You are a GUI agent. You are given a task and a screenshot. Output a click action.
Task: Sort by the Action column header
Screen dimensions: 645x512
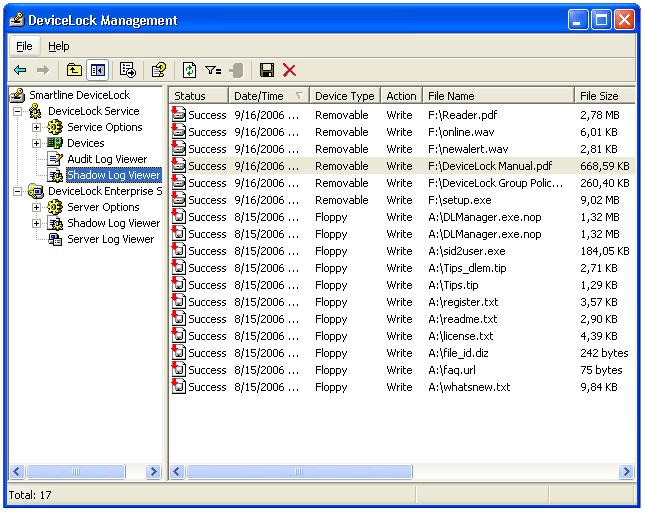point(401,96)
